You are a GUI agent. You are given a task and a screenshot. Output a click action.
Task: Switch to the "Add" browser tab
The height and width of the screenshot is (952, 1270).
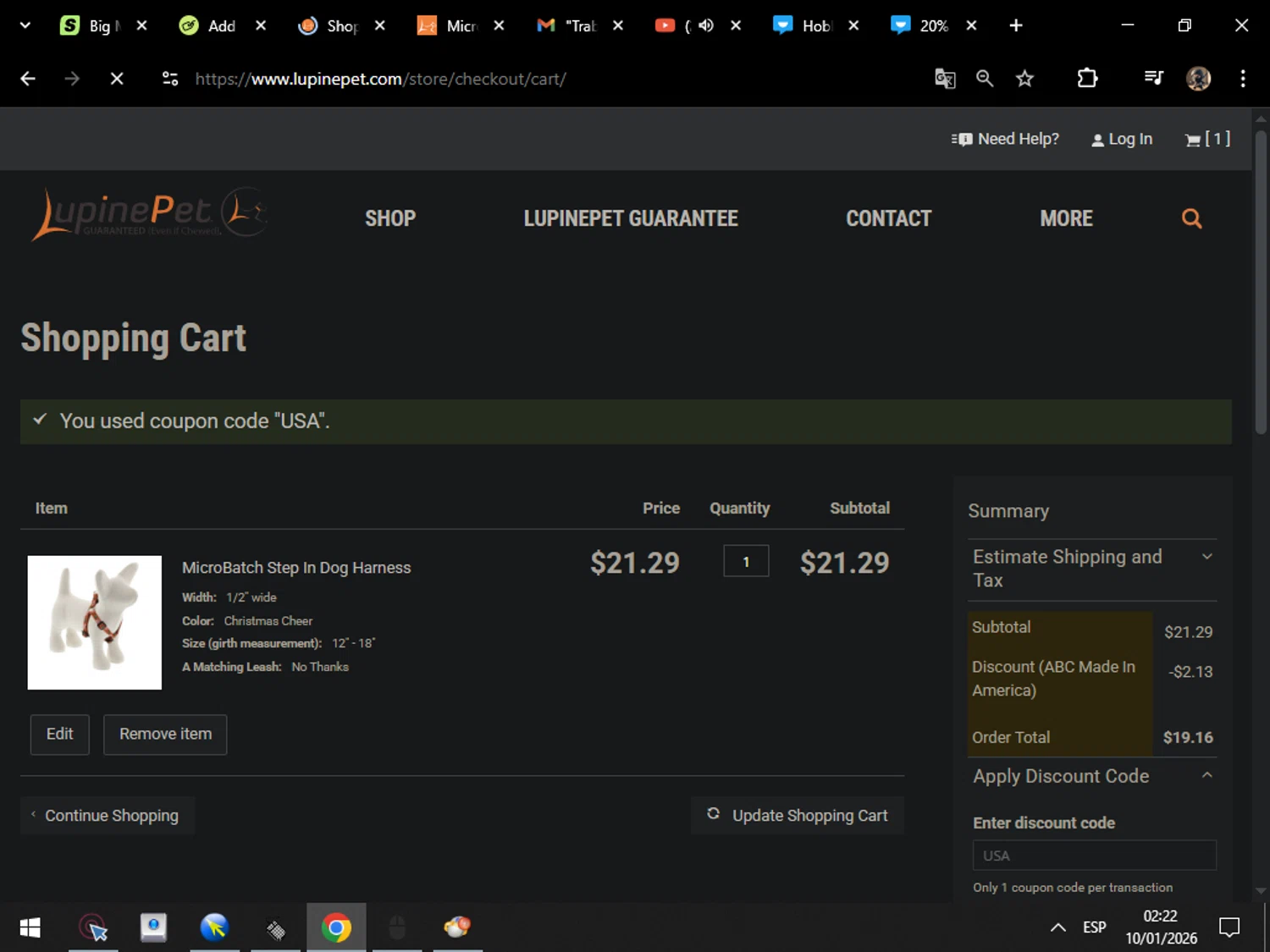coord(208,25)
